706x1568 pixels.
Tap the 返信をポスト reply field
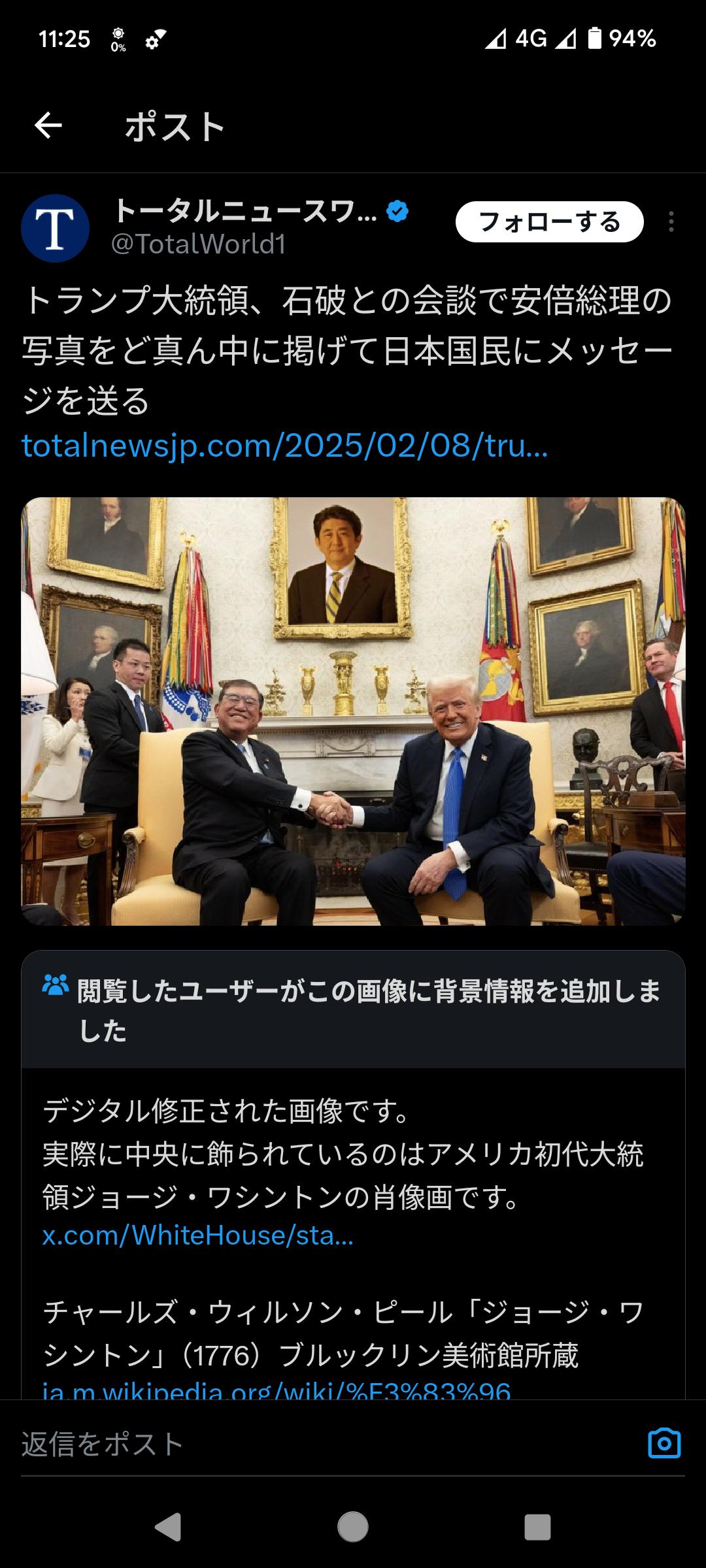click(x=327, y=1443)
